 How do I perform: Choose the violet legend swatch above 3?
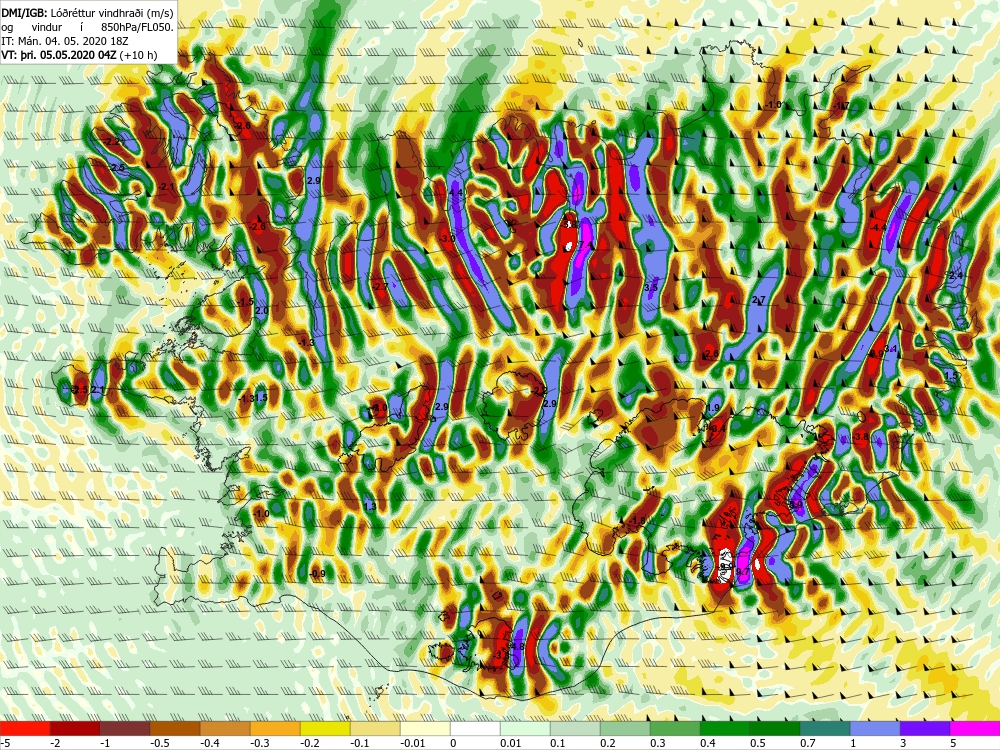point(925,728)
